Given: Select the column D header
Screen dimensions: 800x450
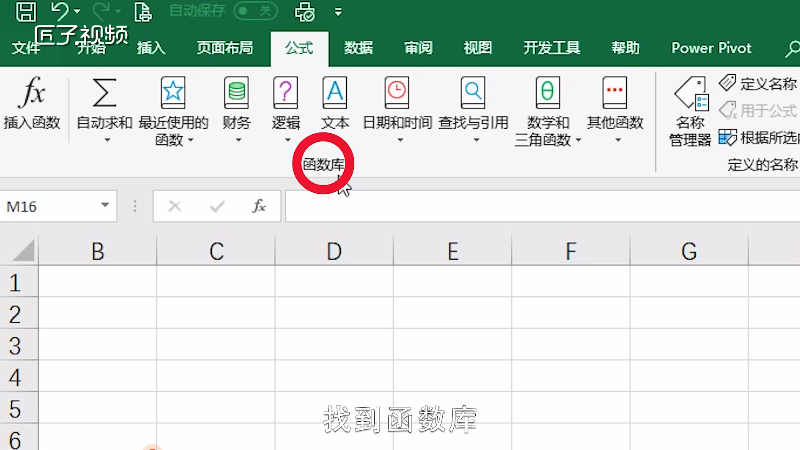Looking at the screenshot, I should click(x=334, y=252).
